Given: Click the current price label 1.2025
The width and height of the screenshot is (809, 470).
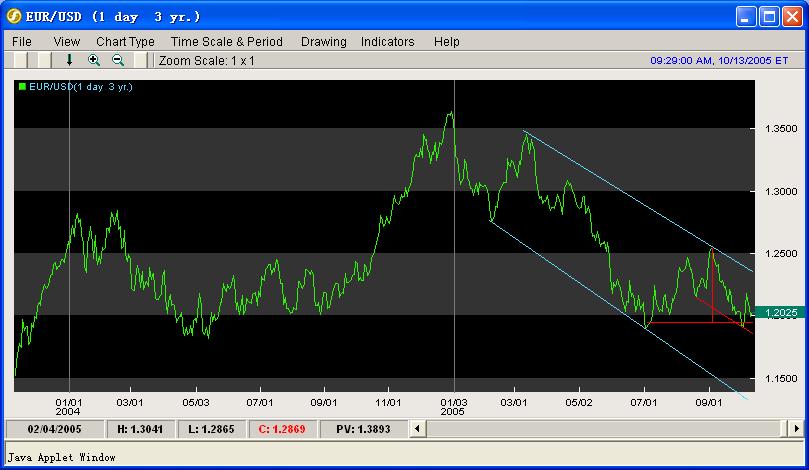Looking at the screenshot, I should click(781, 313).
